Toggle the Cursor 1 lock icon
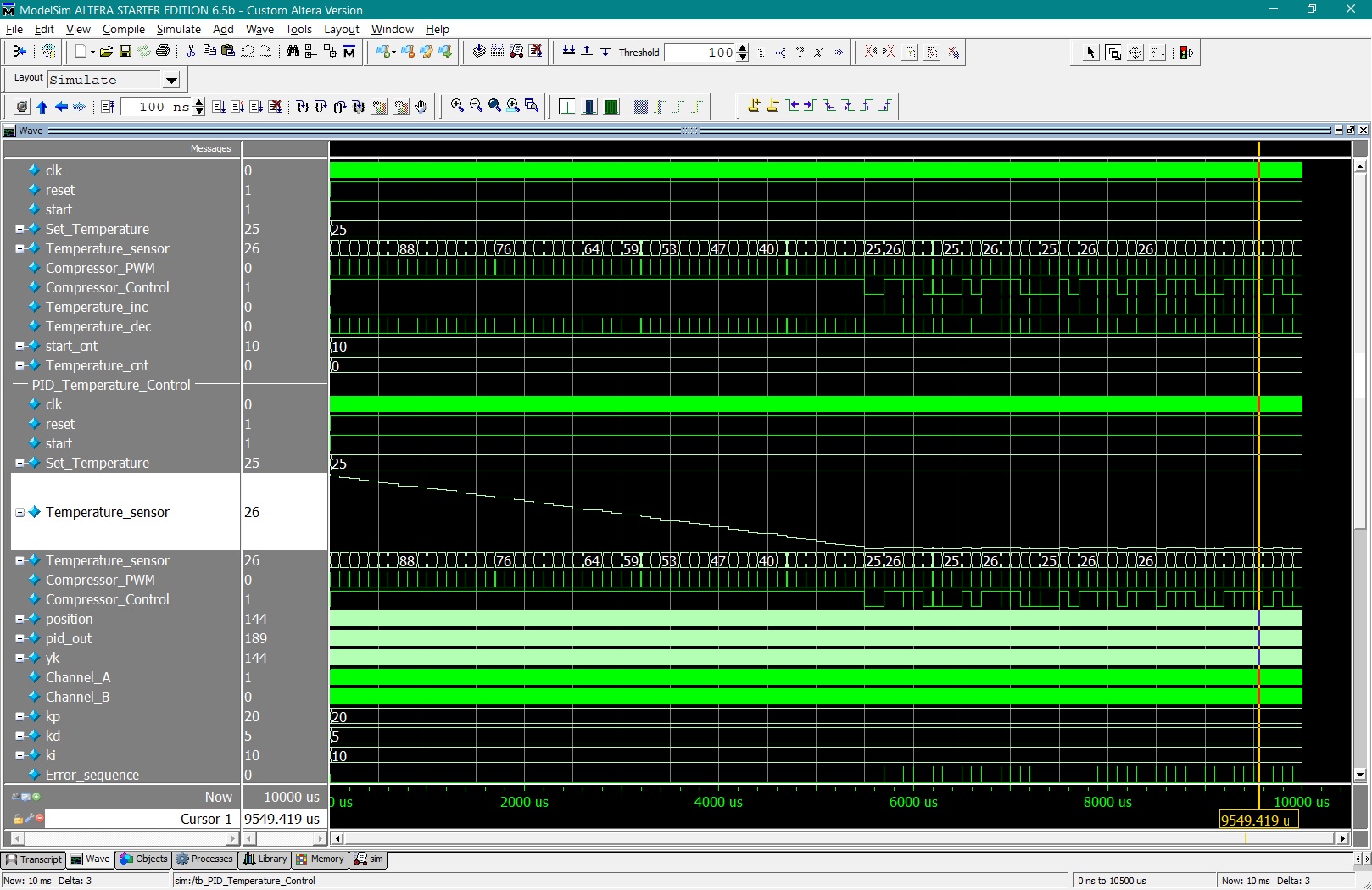Viewport: 1372px width, 890px height. pos(18,819)
